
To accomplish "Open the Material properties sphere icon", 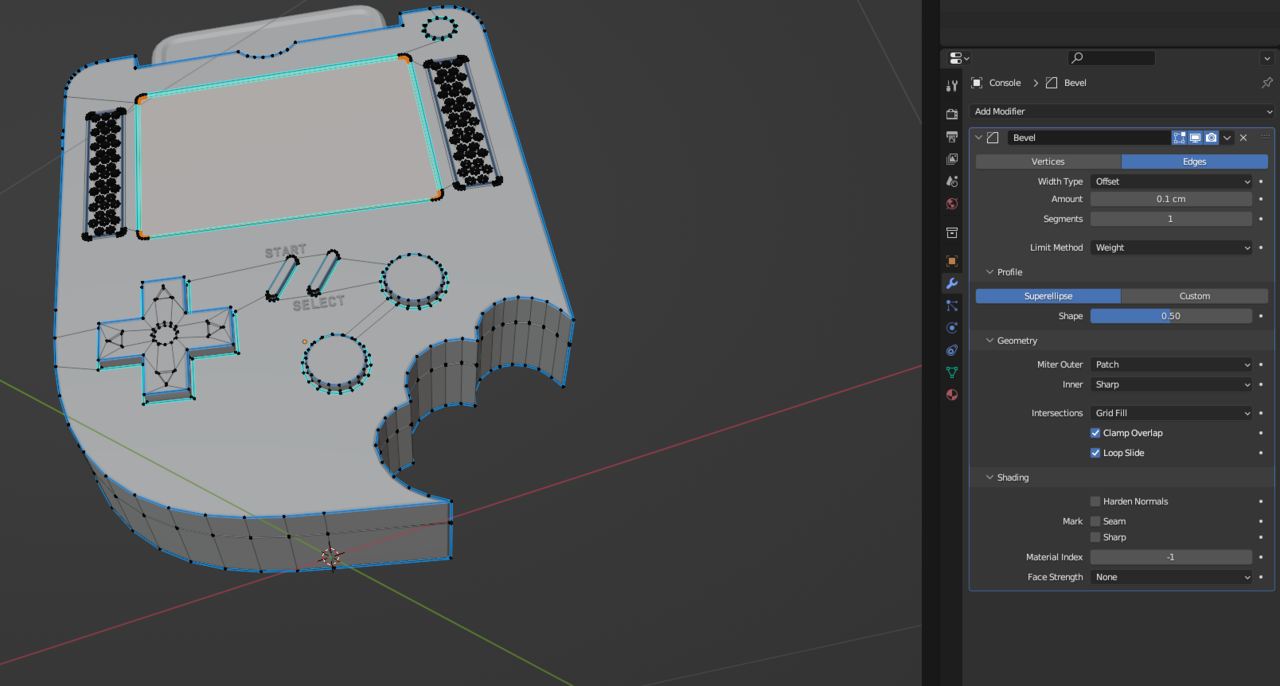I will [952, 395].
